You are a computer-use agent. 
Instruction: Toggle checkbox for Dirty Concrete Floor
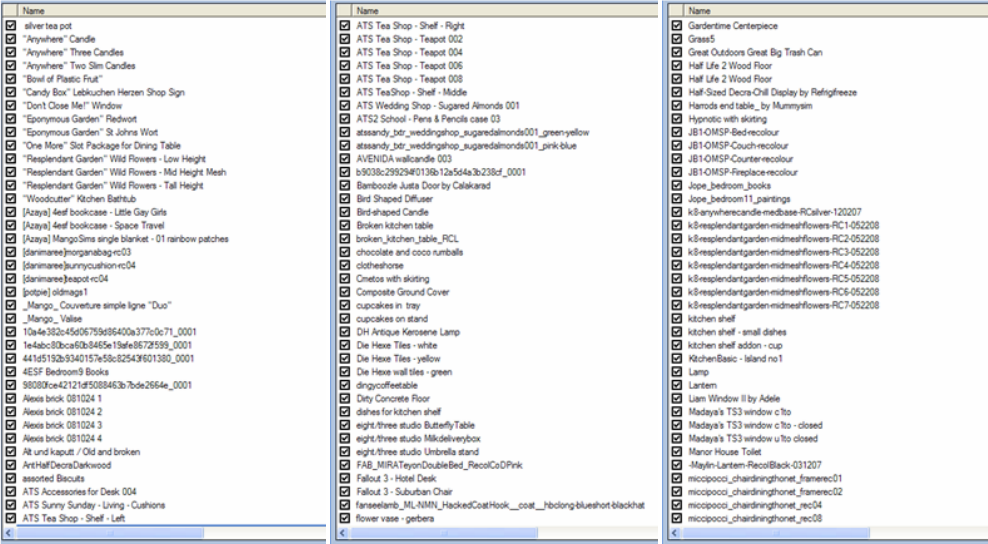coord(345,398)
